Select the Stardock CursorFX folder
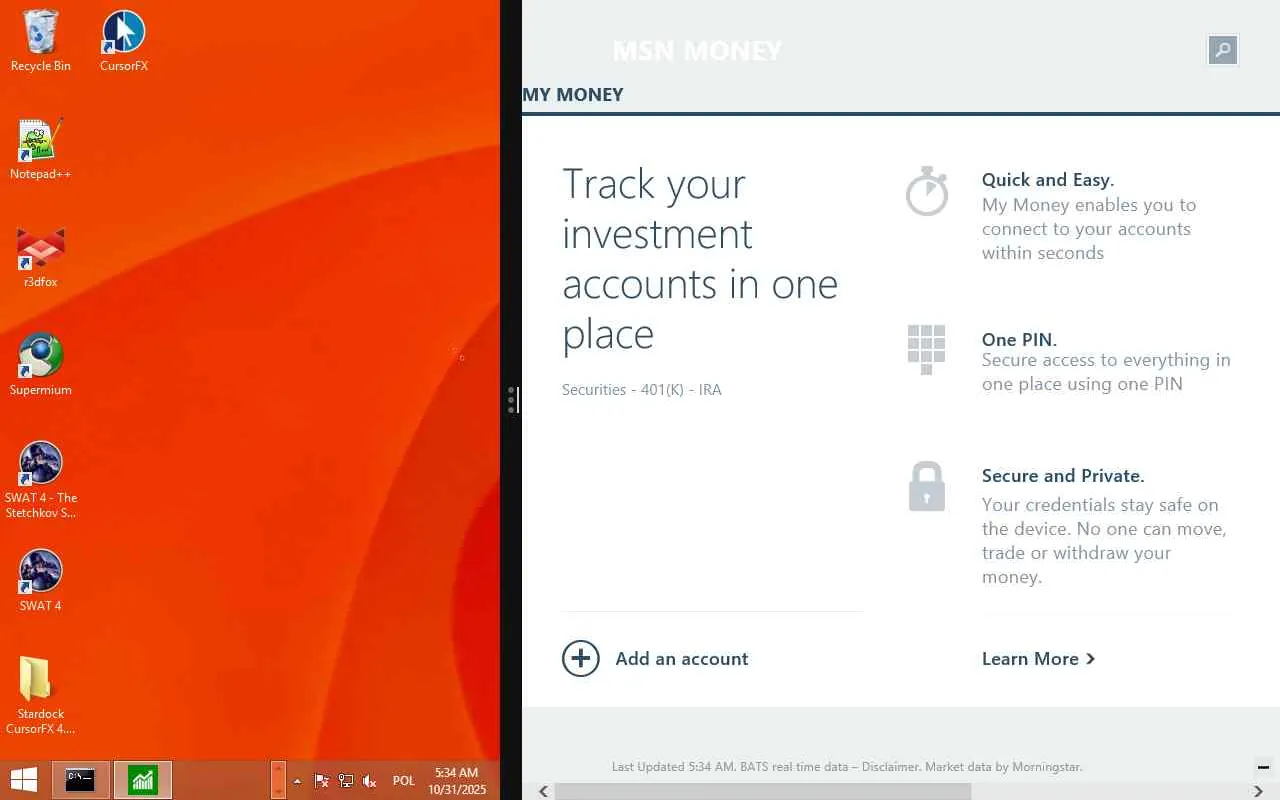The image size is (1280, 800). (x=41, y=696)
